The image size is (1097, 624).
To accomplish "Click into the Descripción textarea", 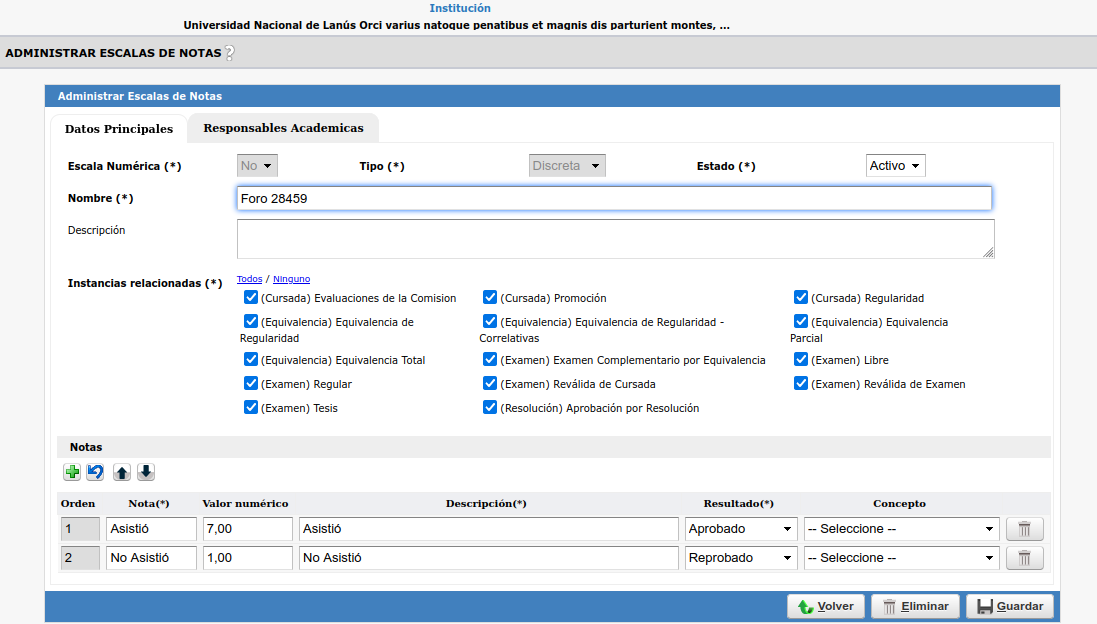I will pyautogui.click(x=616, y=239).
